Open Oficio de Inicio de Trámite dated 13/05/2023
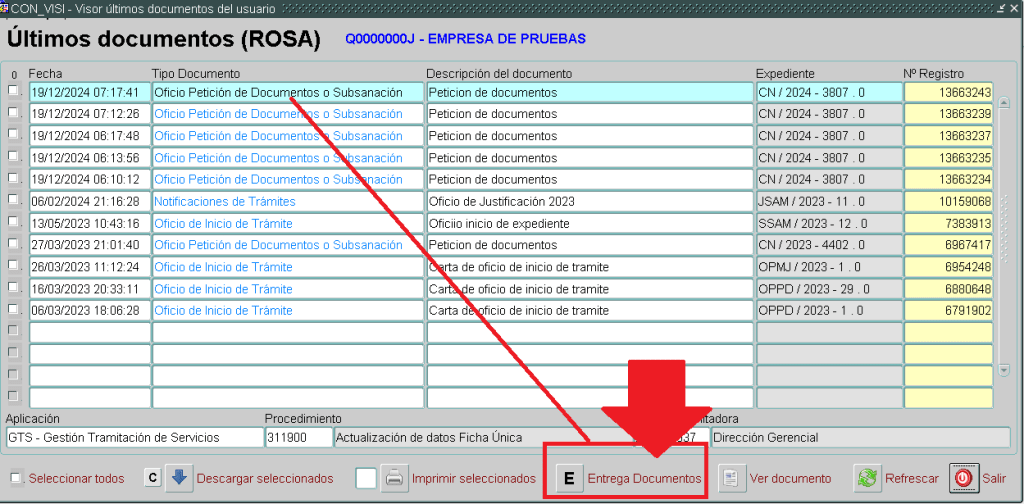 tap(223, 223)
